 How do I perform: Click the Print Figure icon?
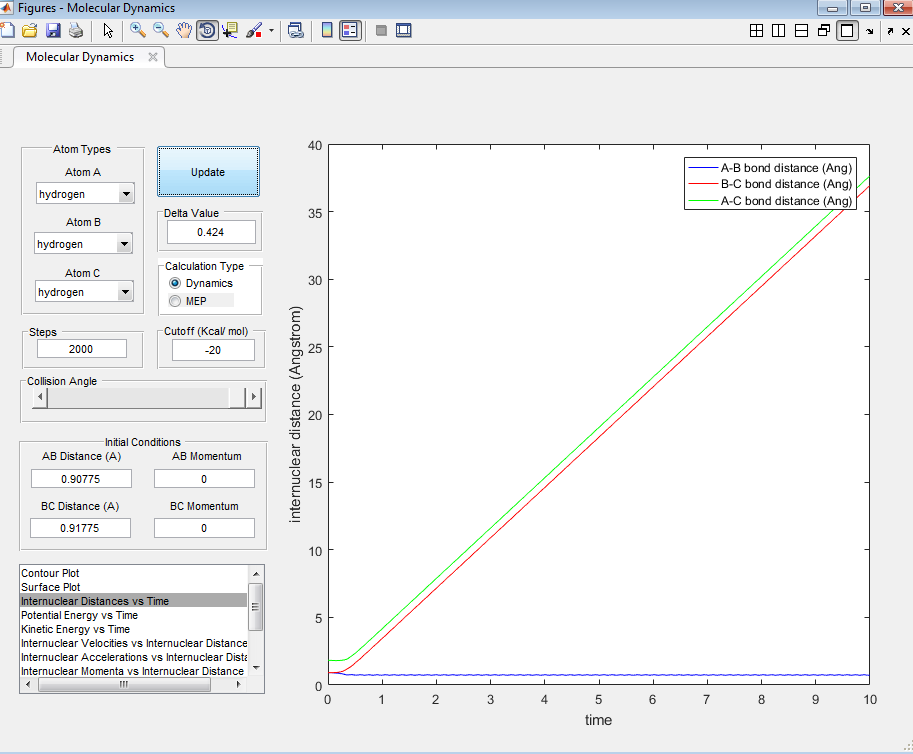pos(76,30)
